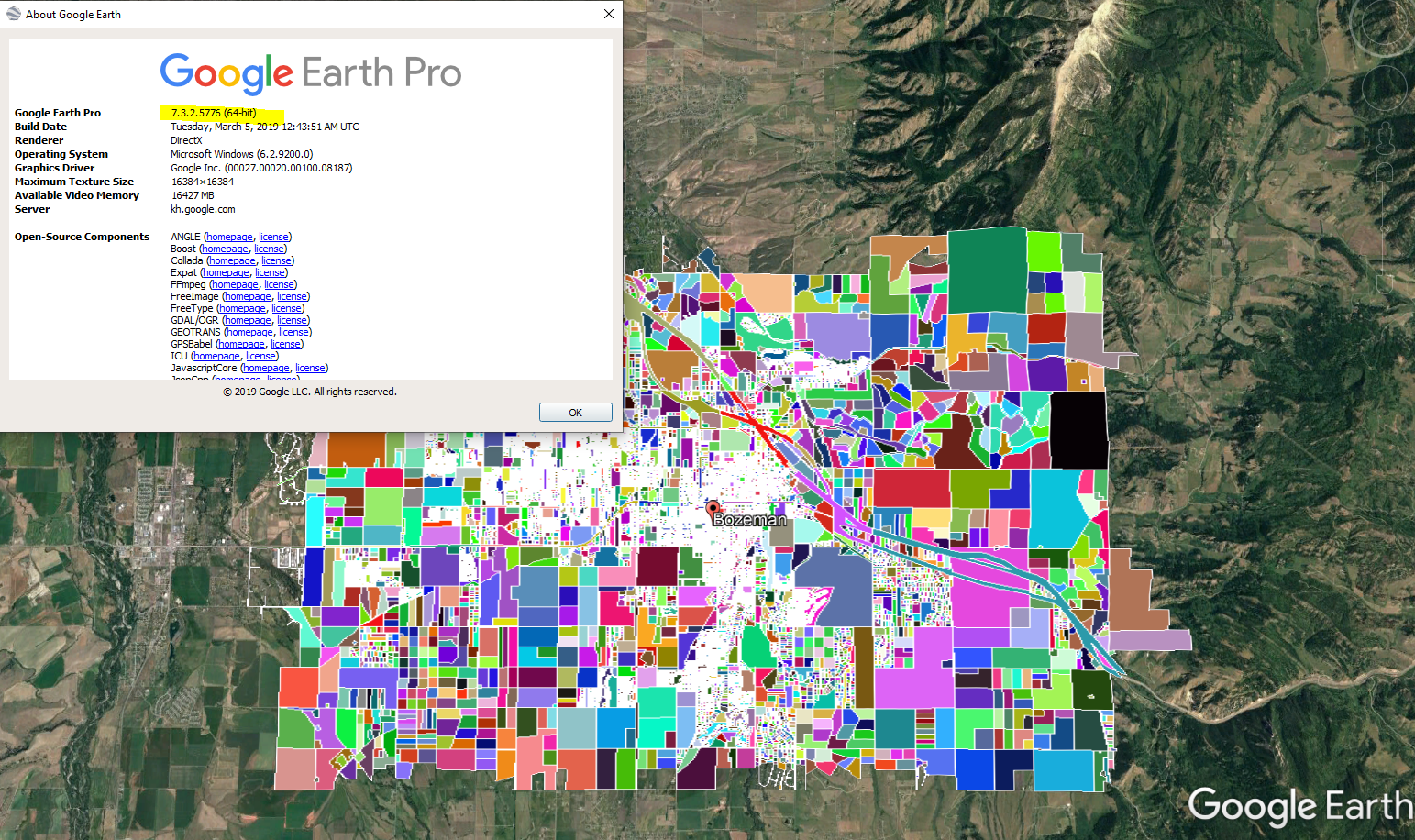
Task: Open the FreeType license link
Action: pos(286,308)
